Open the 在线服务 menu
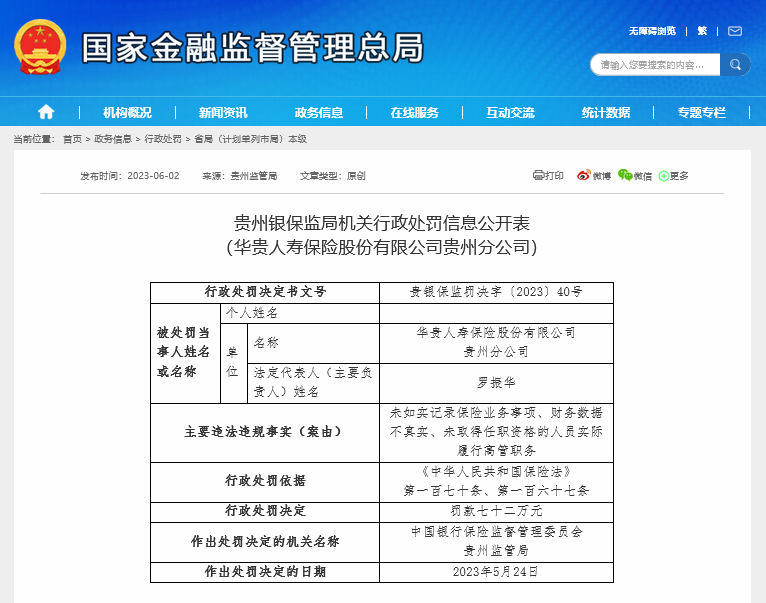Screen dimensions: 766x603 [414, 113]
